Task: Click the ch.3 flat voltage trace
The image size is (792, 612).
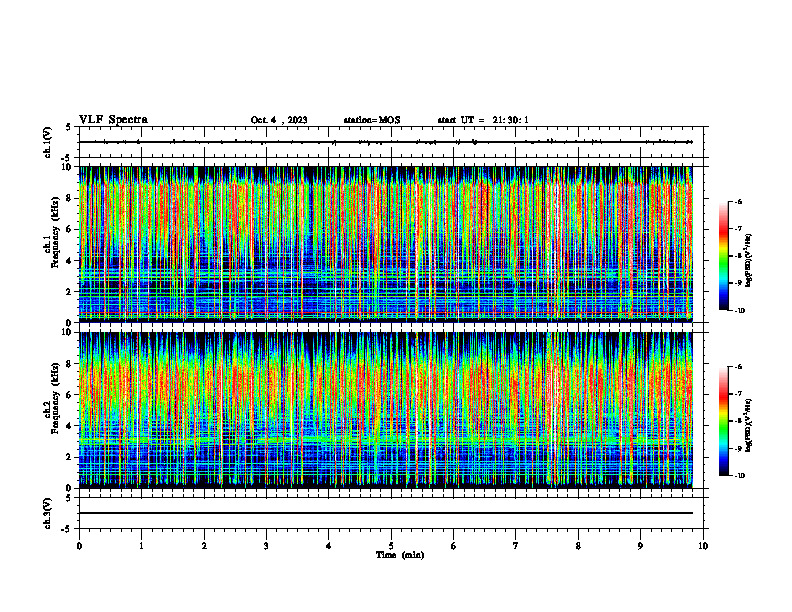Action: [x=386, y=513]
